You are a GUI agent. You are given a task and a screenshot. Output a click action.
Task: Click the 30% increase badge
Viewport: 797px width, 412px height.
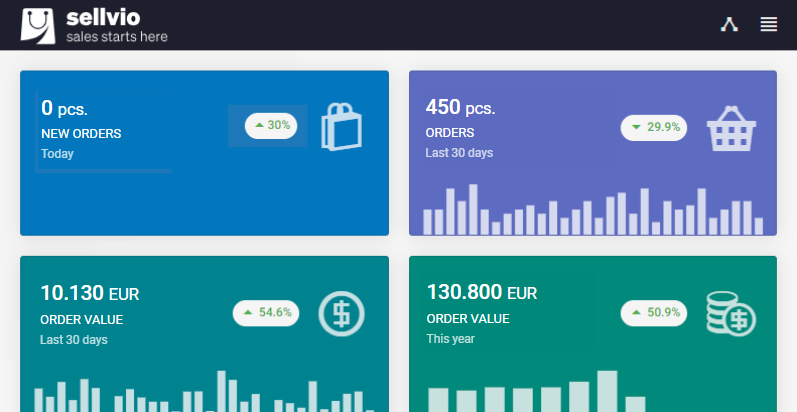click(x=271, y=125)
